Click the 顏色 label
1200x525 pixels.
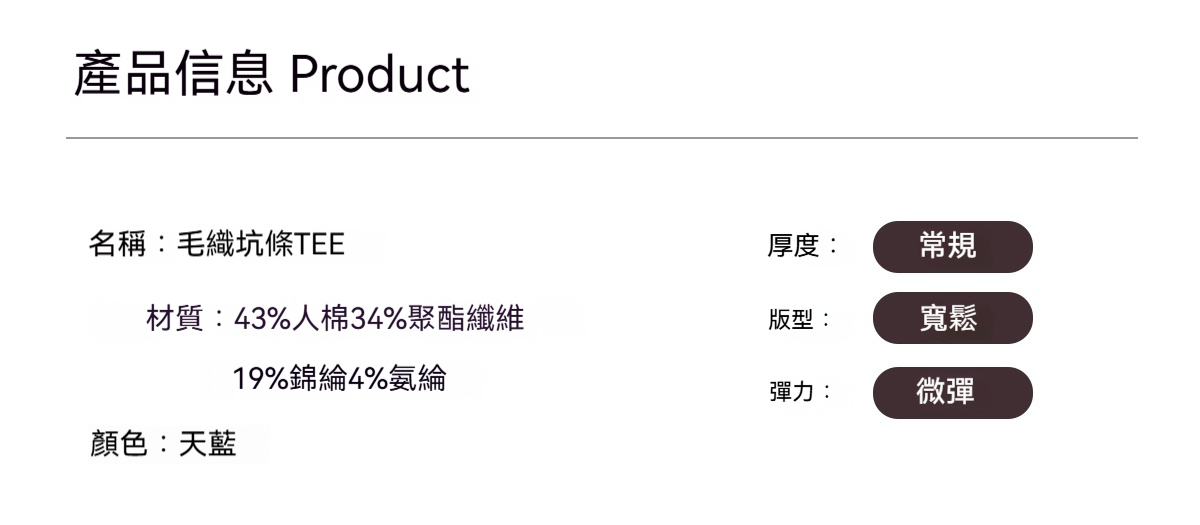tap(119, 445)
